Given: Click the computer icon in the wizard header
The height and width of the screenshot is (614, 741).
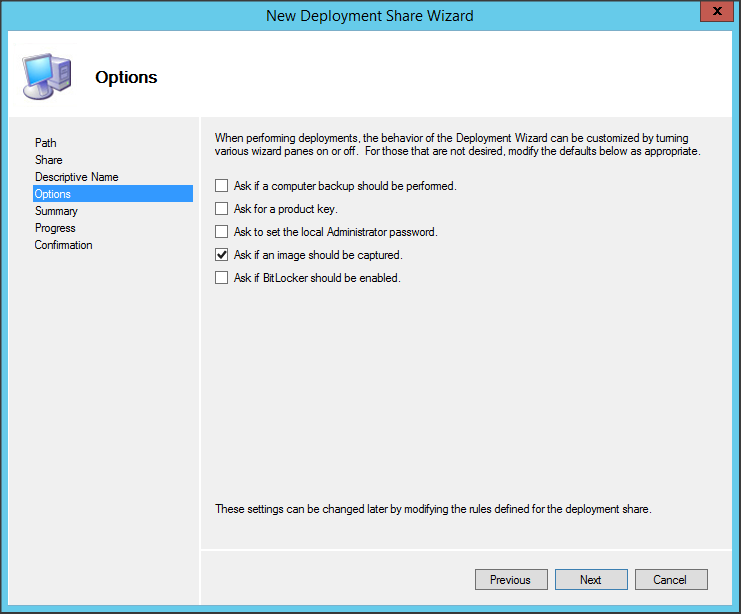Looking at the screenshot, I should (x=45, y=76).
